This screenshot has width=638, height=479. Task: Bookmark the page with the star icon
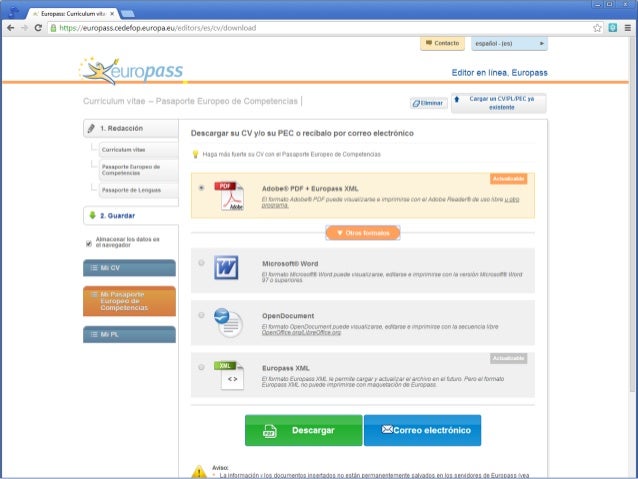click(x=597, y=28)
